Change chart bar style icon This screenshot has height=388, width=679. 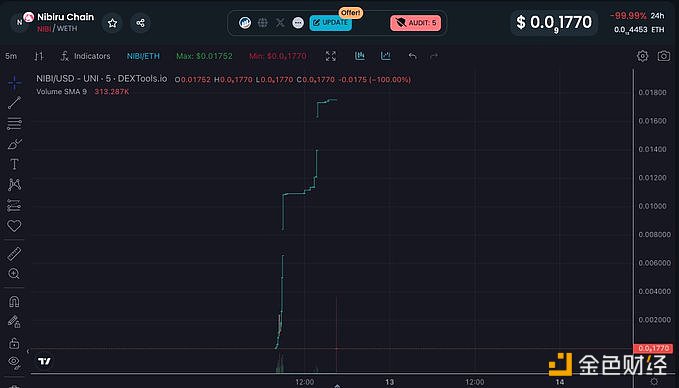pyautogui.click(x=39, y=56)
